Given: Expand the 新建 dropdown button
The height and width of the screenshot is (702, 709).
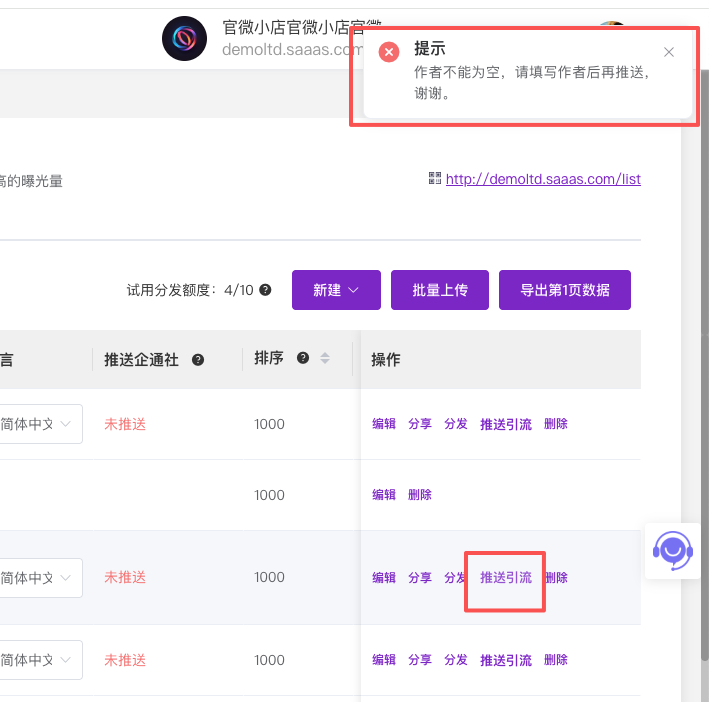Looking at the screenshot, I should tap(336, 290).
